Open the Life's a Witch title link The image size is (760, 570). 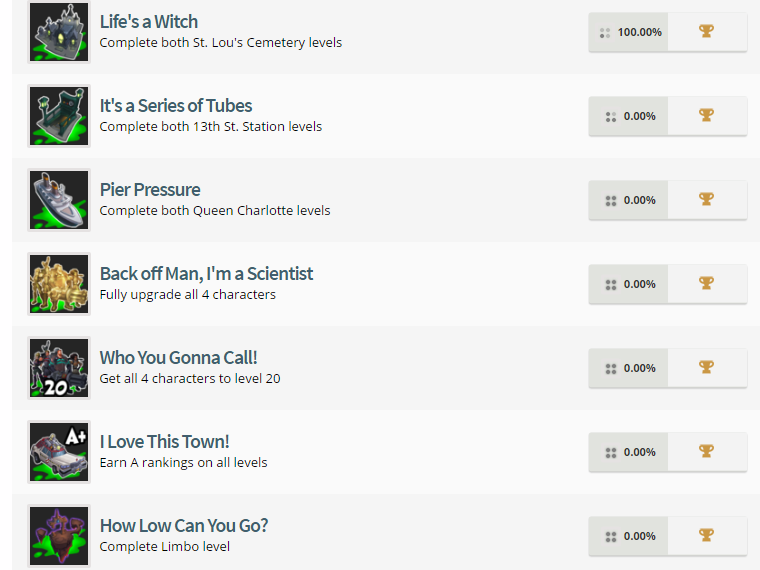149,22
